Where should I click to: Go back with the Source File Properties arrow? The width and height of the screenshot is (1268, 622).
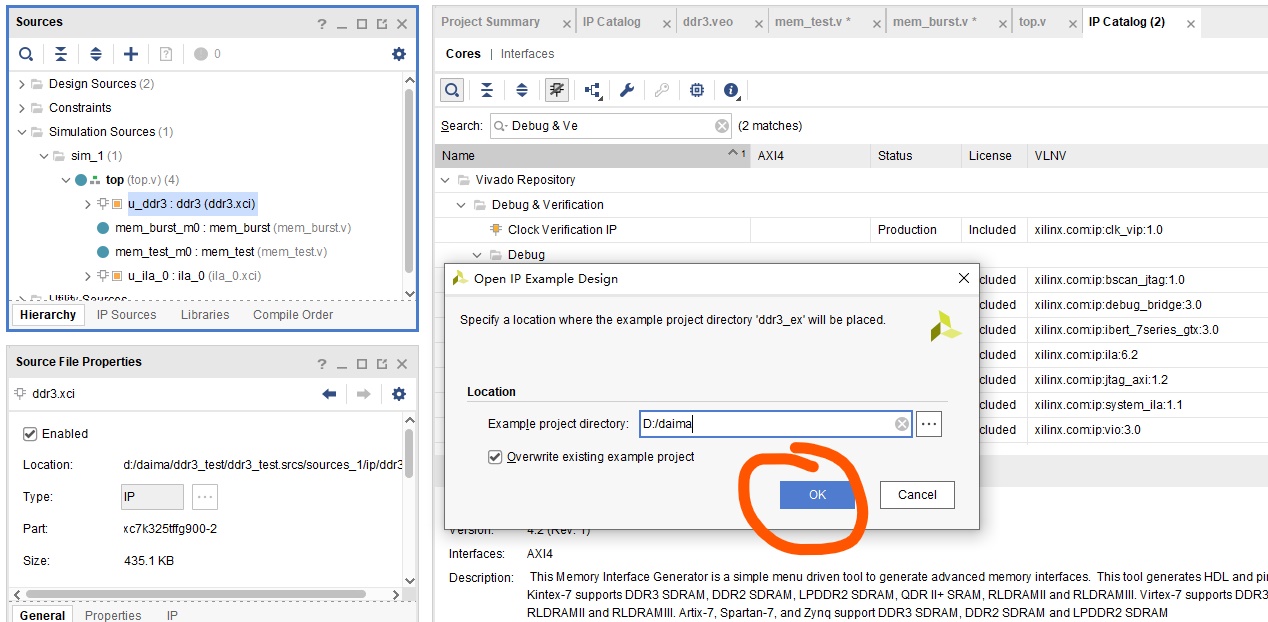tap(329, 394)
